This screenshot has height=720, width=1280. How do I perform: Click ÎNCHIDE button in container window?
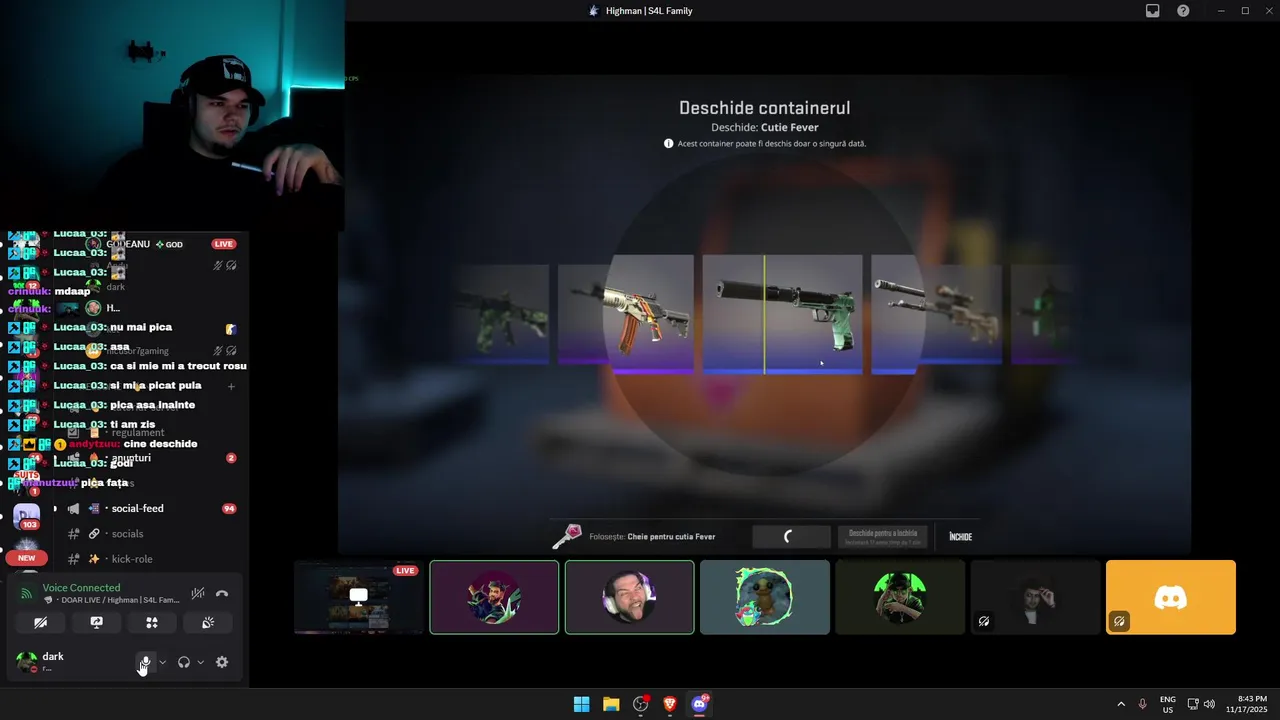pos(960,537)
